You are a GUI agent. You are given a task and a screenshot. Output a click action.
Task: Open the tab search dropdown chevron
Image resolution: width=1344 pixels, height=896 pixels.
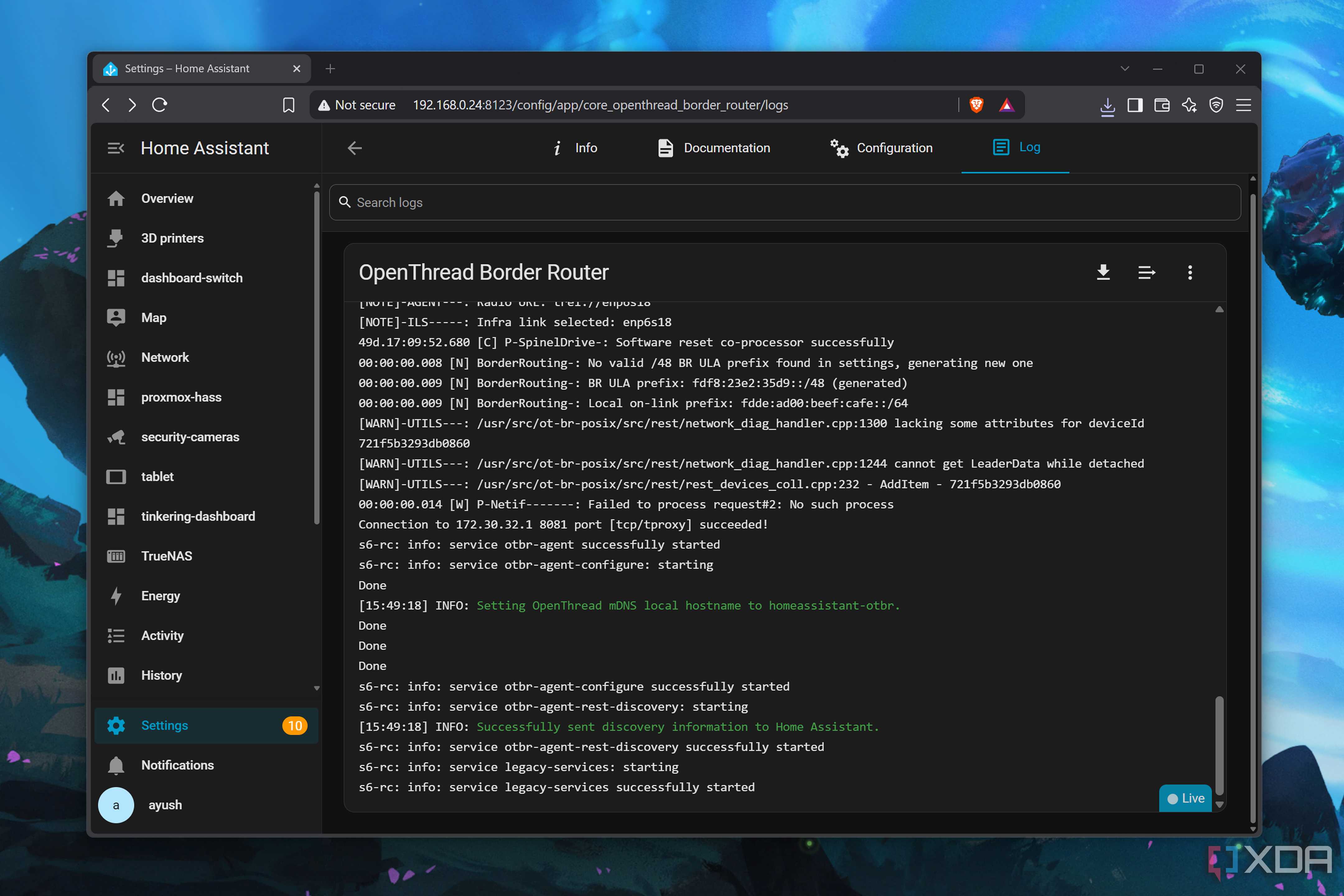[1125, 68]
